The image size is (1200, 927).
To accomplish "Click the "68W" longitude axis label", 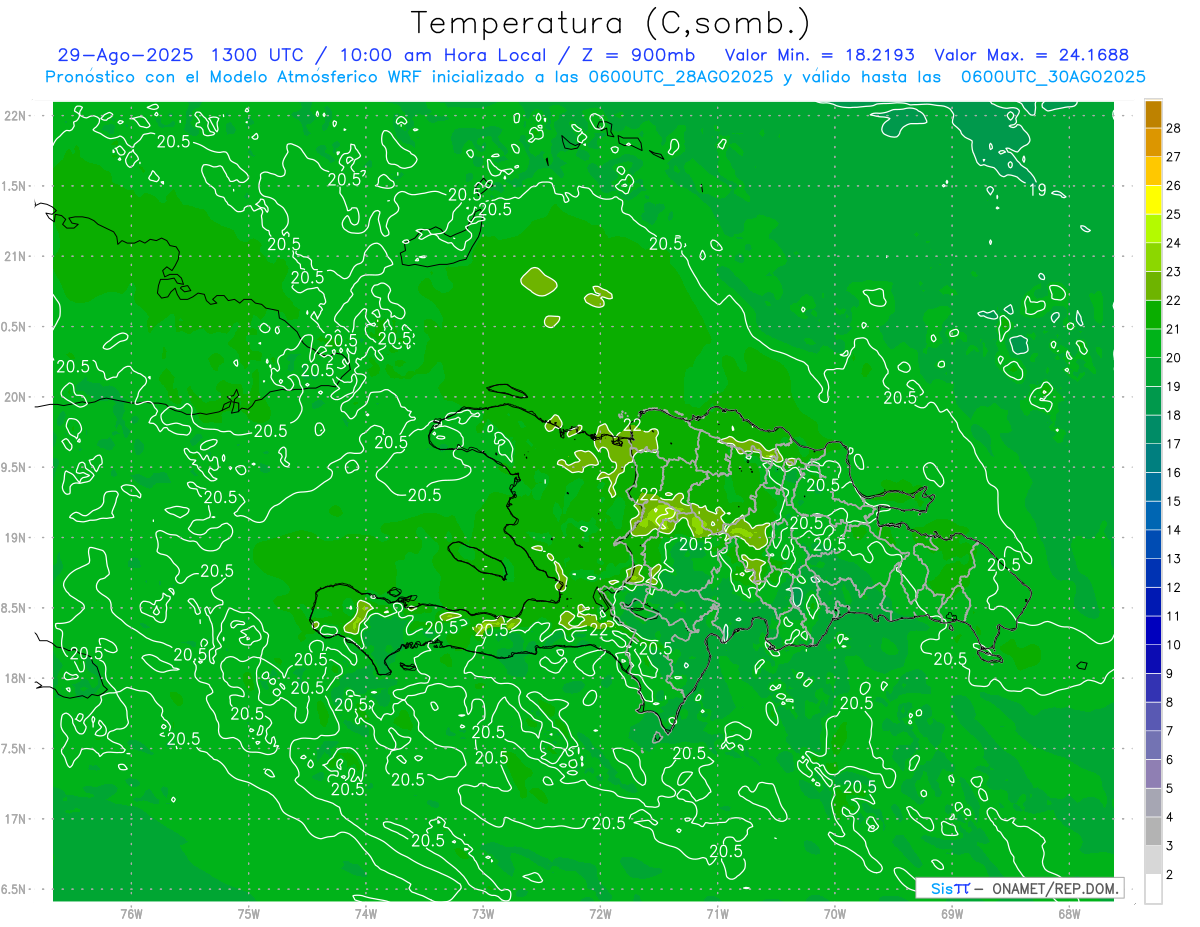I will coord(1069,913).
